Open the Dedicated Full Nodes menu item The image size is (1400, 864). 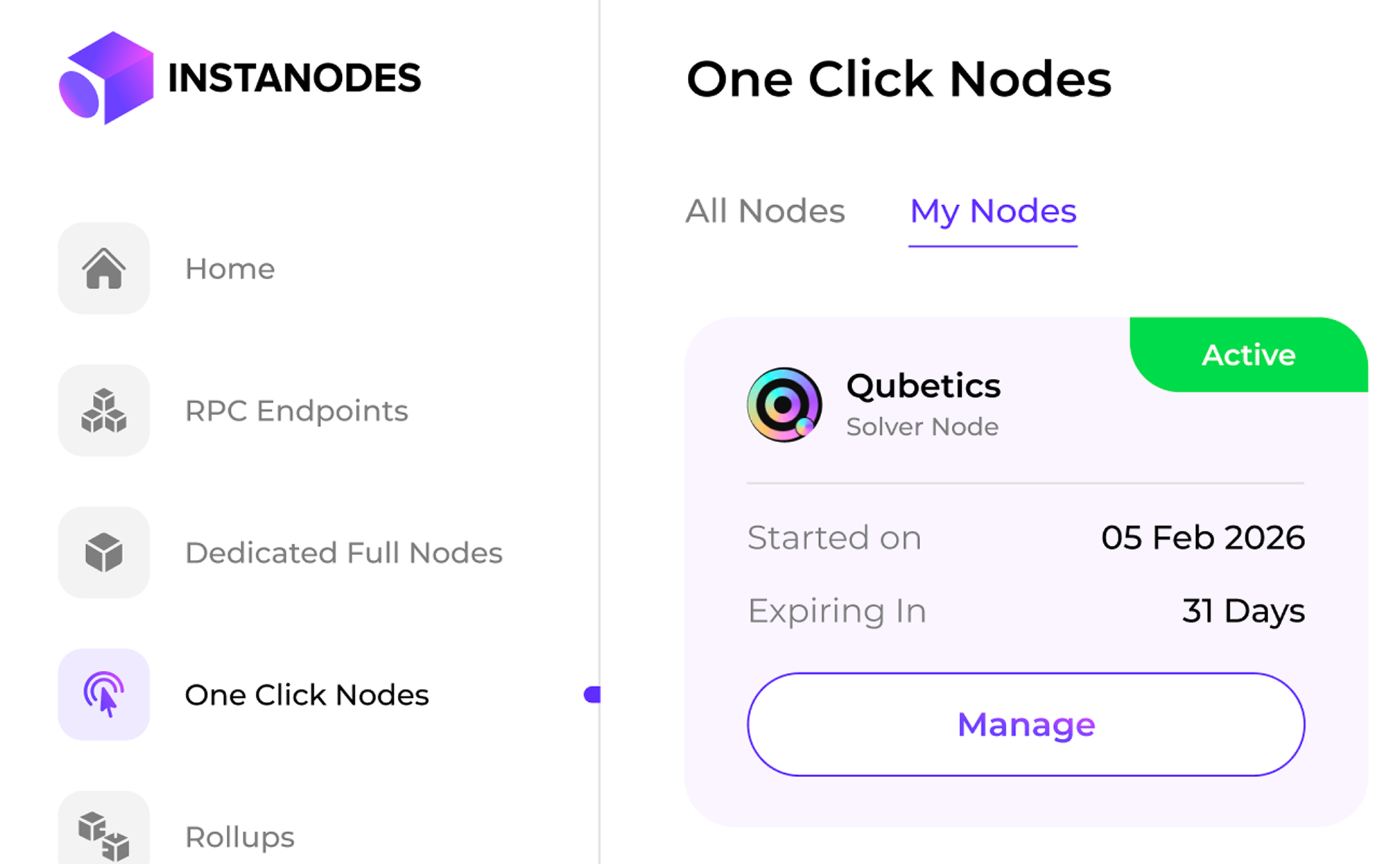pyautogui.click(x=343, y=552)
